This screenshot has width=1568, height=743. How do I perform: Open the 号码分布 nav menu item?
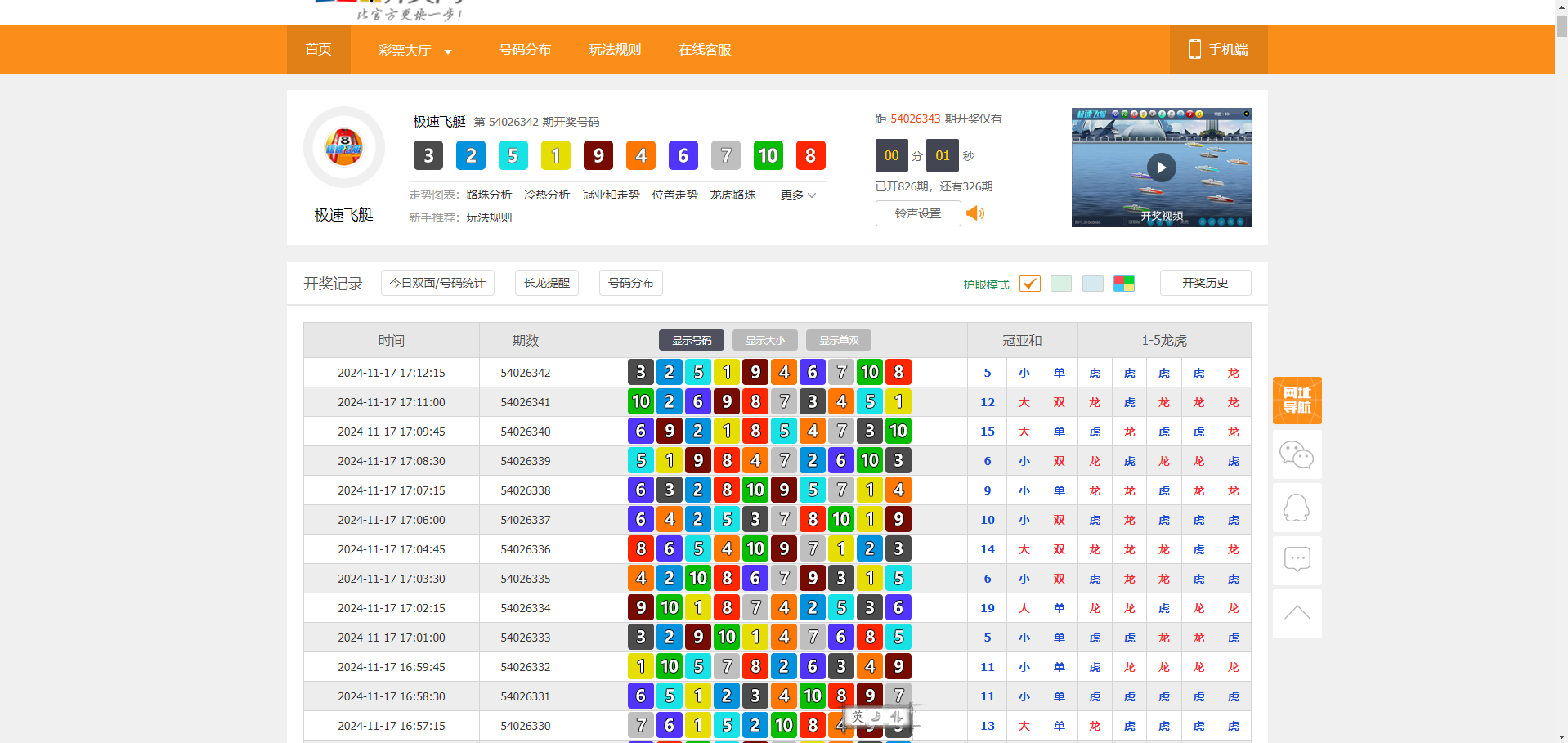pos(525,49)
